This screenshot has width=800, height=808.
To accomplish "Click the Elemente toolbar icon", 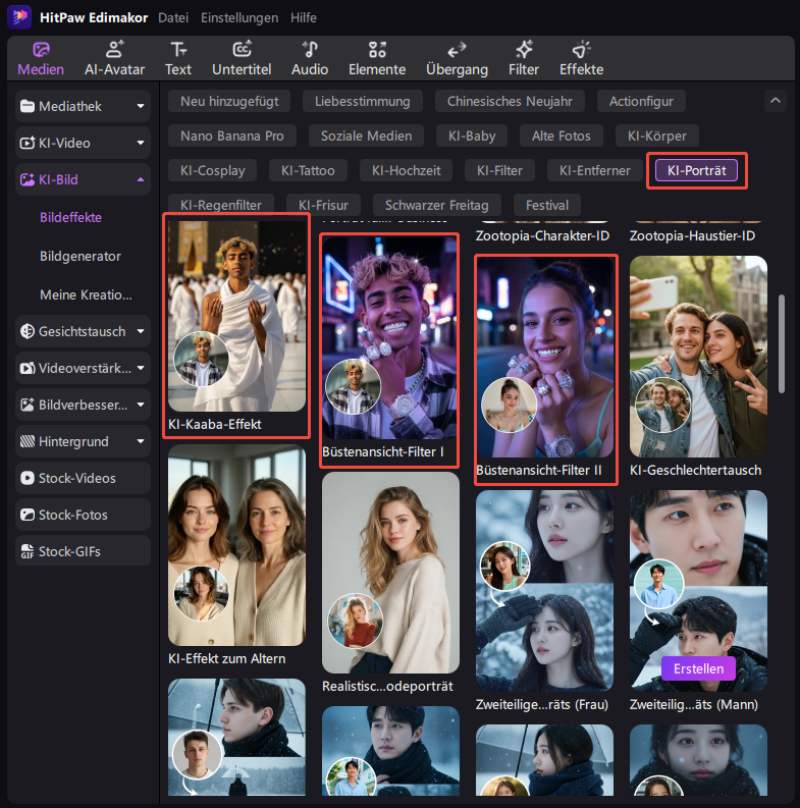I will (377, 50).
